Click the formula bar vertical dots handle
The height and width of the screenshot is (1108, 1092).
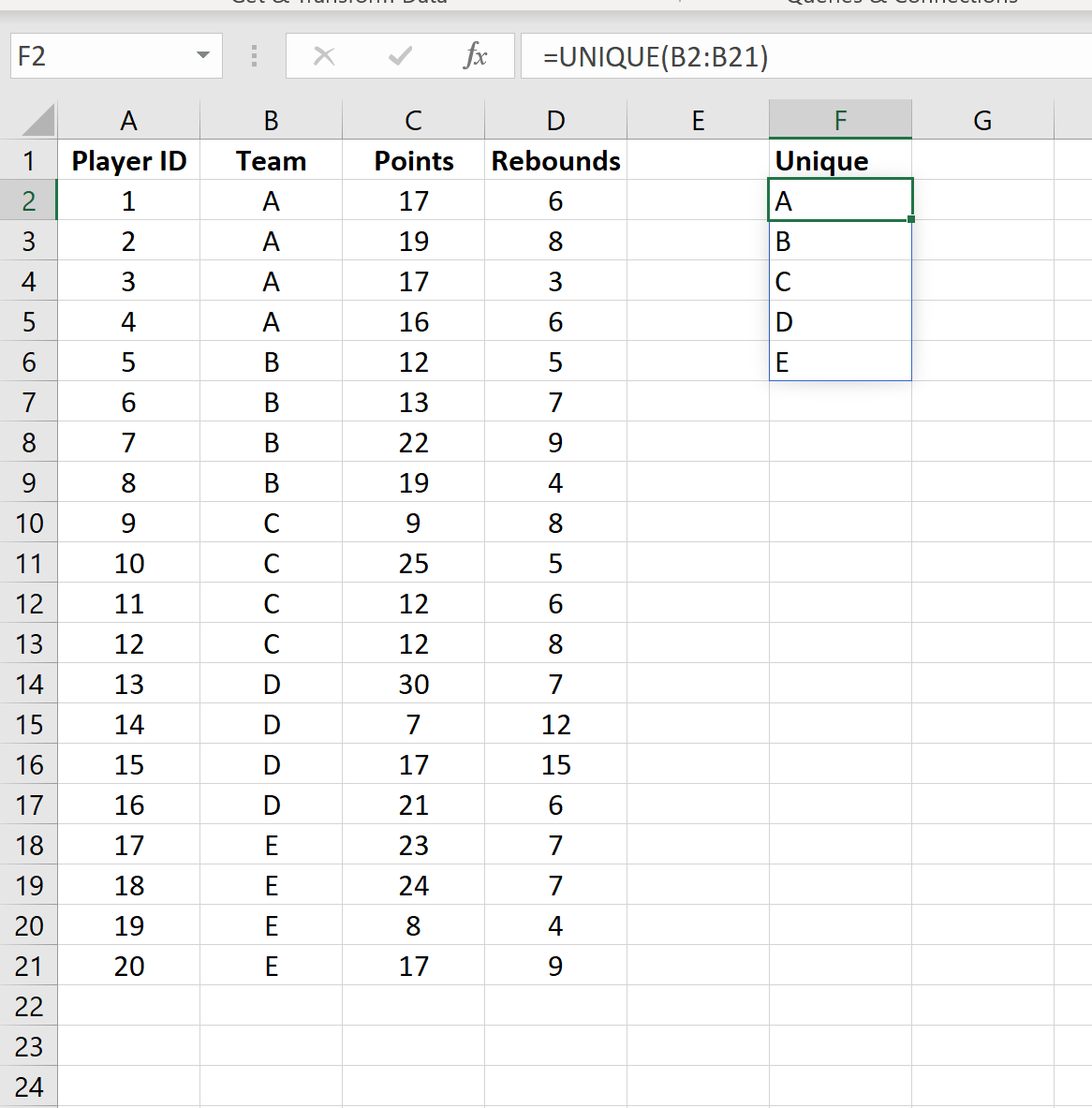(x=254, y=56)
